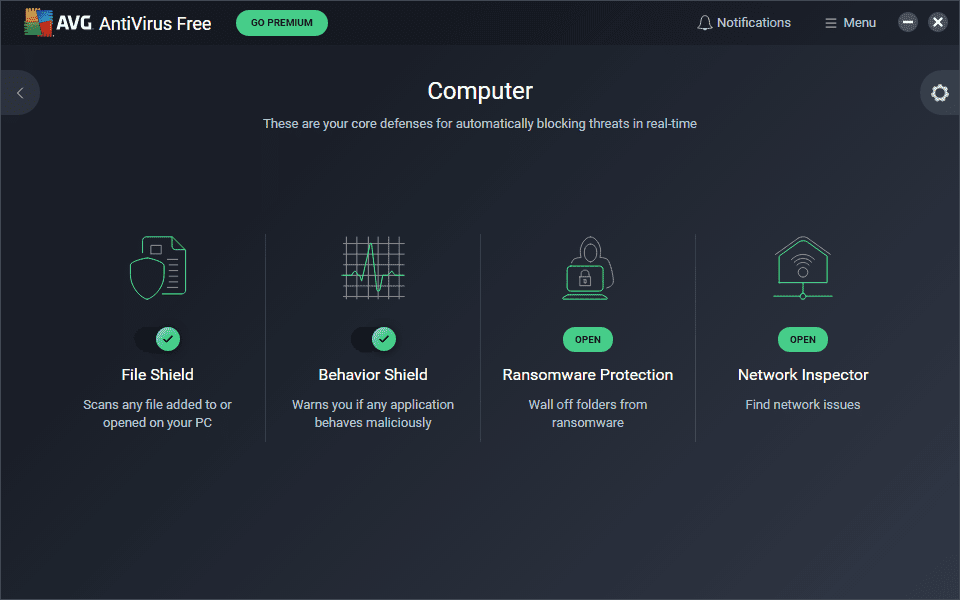Click the File Shield document icon
This screenshot has height=600, width=960.
pyautogui.click(x=158, y=268)
